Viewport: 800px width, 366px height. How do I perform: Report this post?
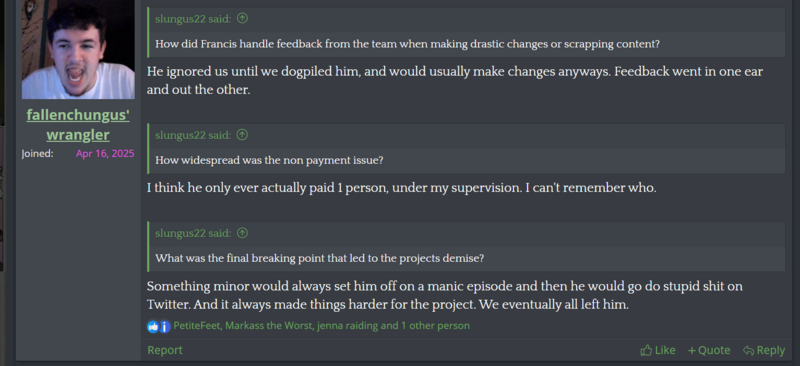tap(165, 350)
